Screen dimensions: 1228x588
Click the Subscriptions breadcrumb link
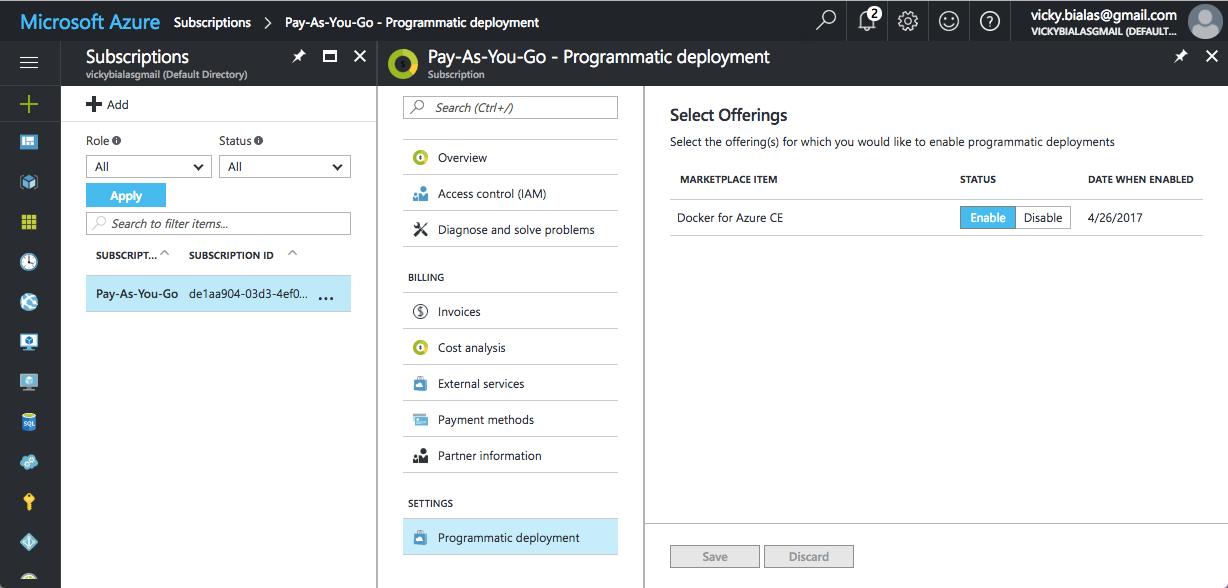click(212, 22)
